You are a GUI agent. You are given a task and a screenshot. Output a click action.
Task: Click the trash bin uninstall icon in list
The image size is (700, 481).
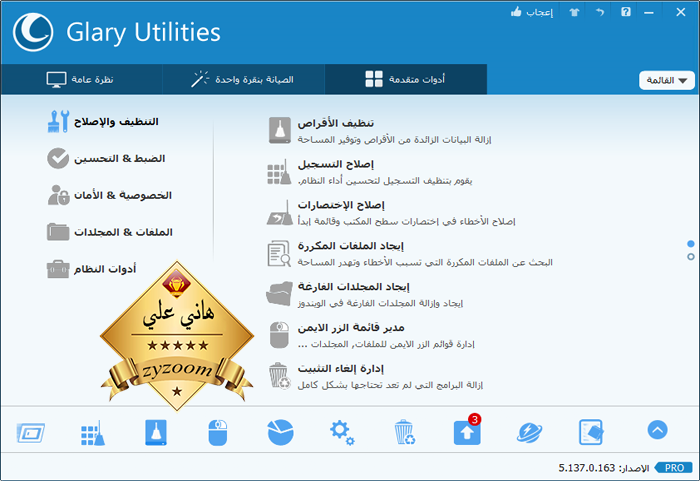click(x=279, y=376)
